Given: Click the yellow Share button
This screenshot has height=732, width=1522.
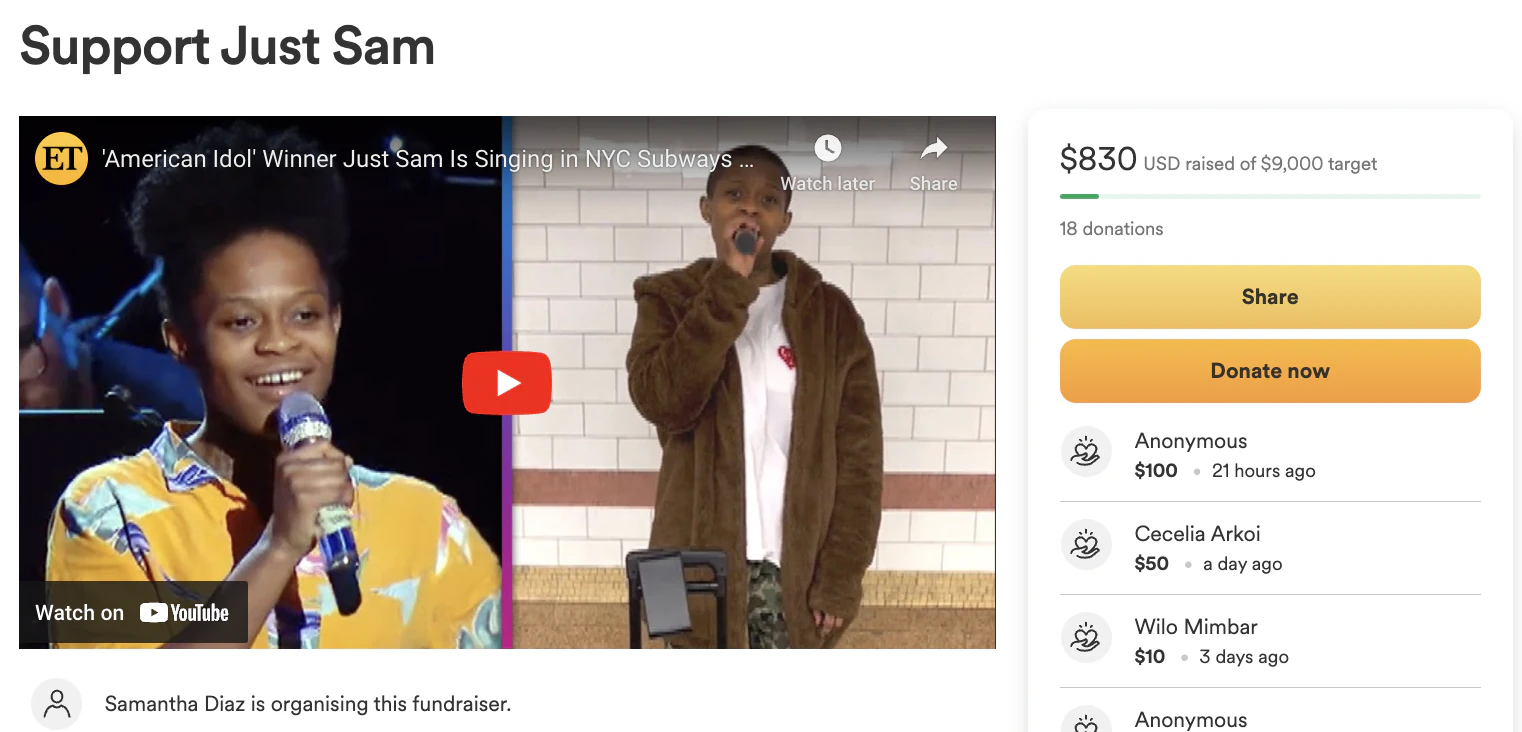Looking at the screenshot, I should (x=1270, y=297).
